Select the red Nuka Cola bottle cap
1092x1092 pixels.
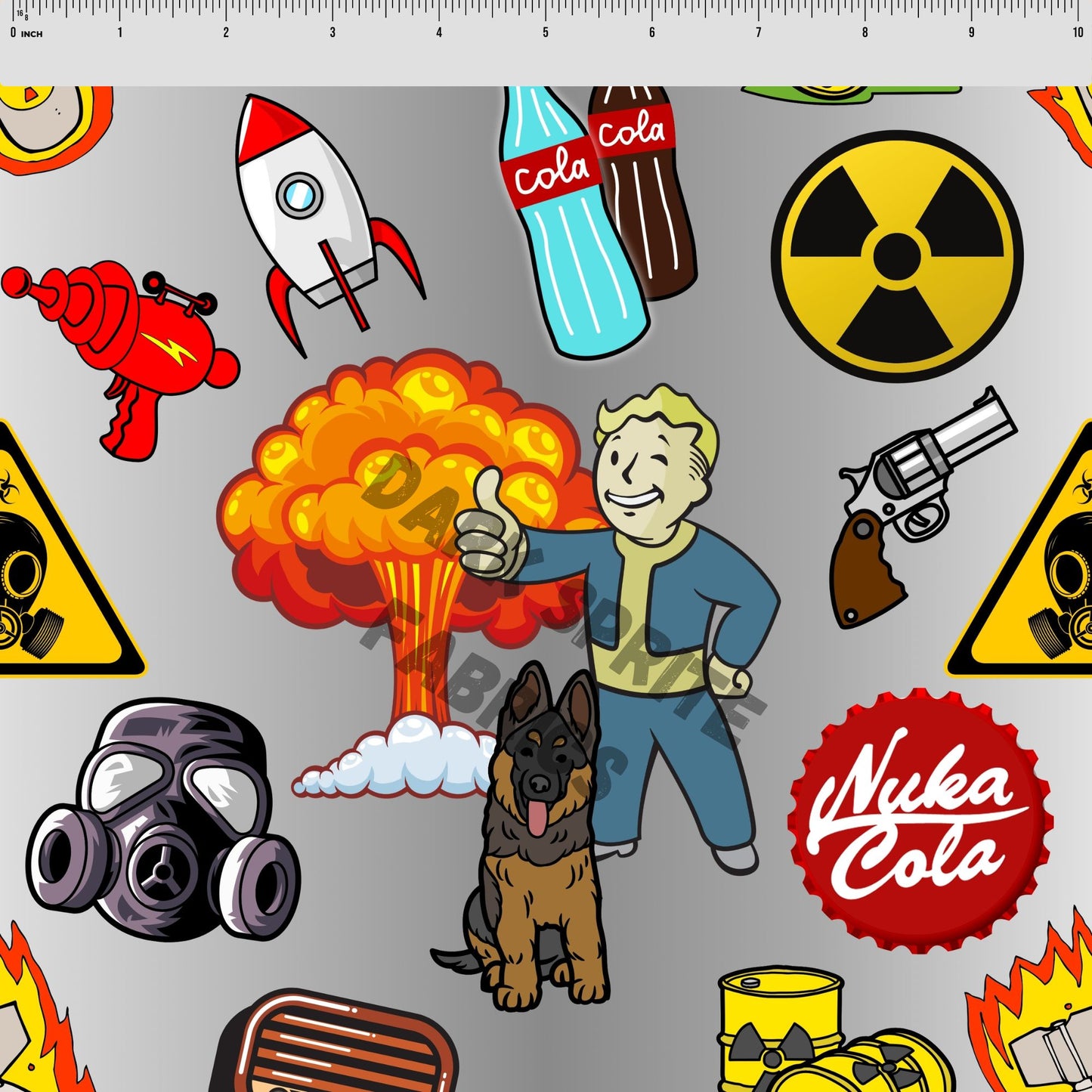click(x=920, y=820)
